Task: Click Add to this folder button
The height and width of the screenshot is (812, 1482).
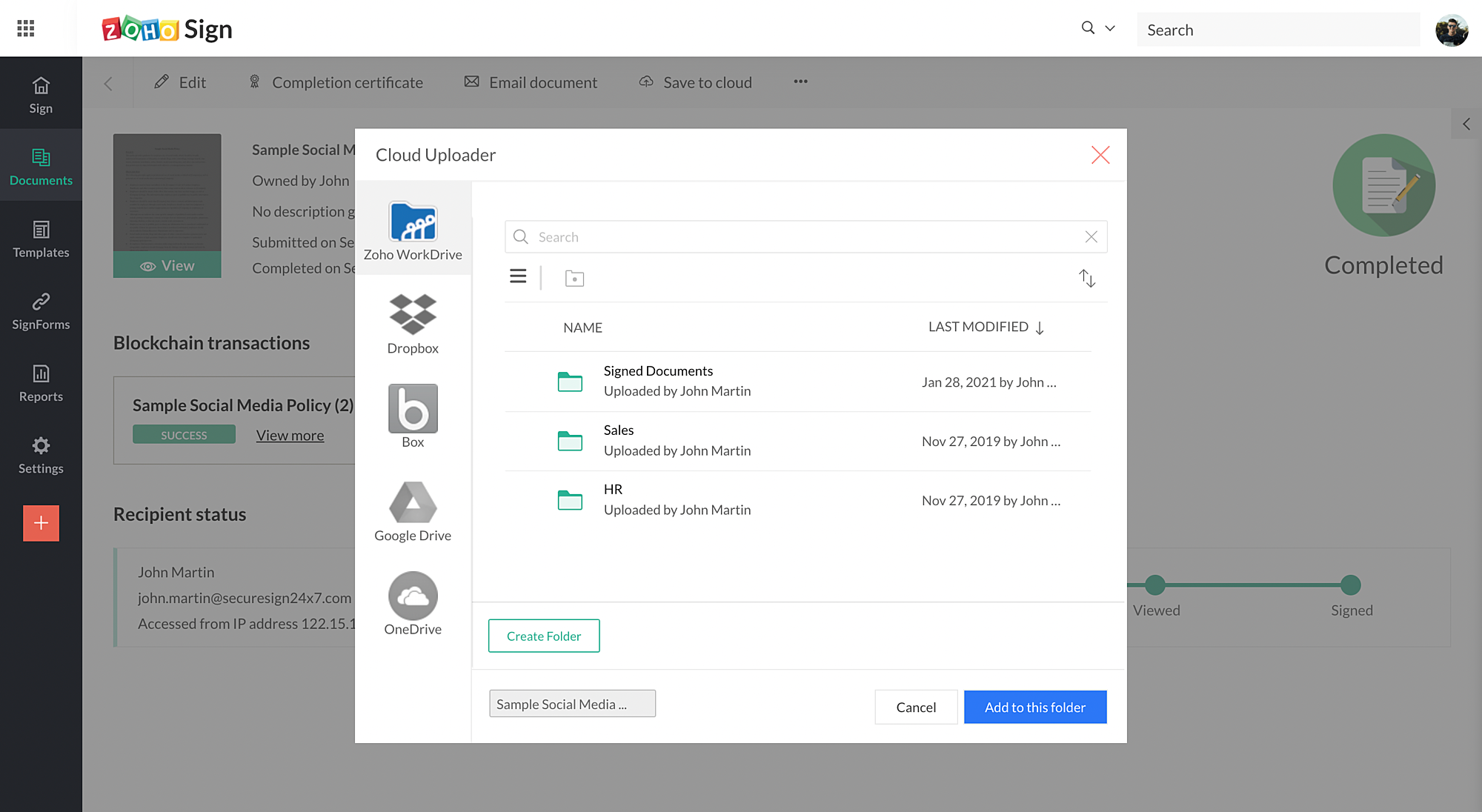Action: (x=1035, y=707)
